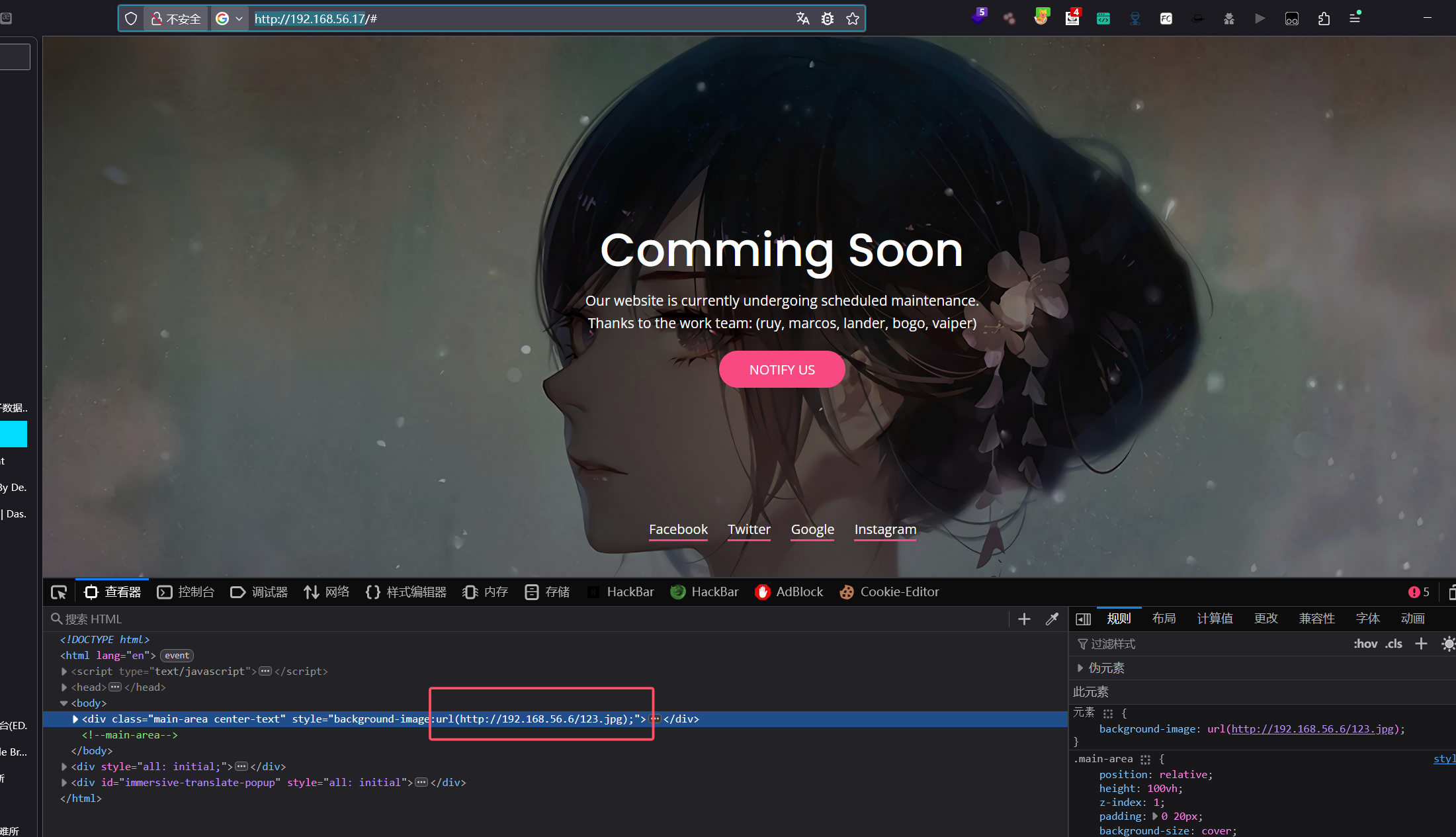1456x837 pixels.
Task: Open the Google link on the page
Action: tap(812, 529)
